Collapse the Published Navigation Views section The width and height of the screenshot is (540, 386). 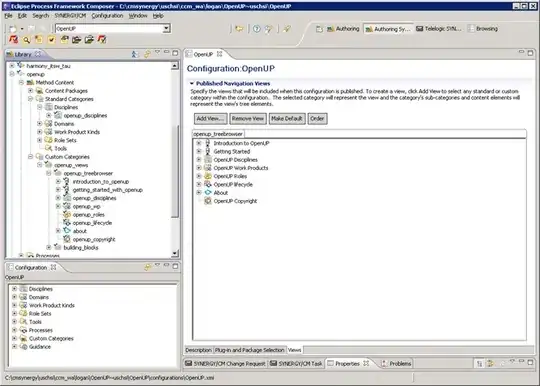pyautogui.click(x=192, y=83)
